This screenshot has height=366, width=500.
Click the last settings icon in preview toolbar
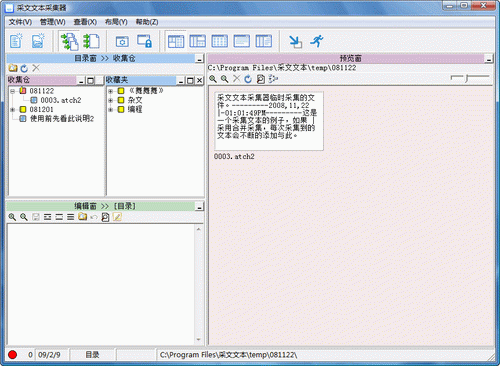[x=273, y=79]
